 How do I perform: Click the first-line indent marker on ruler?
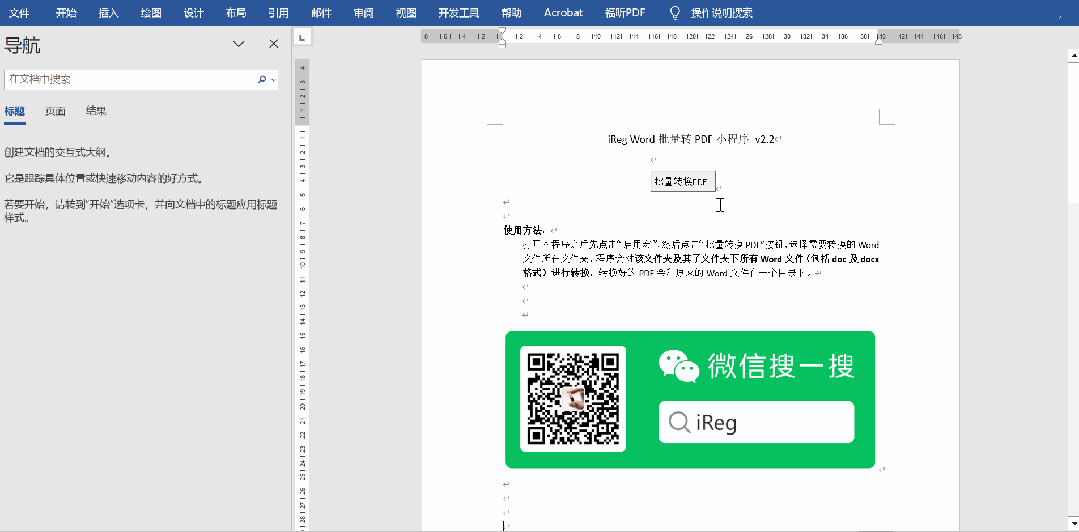502,32
